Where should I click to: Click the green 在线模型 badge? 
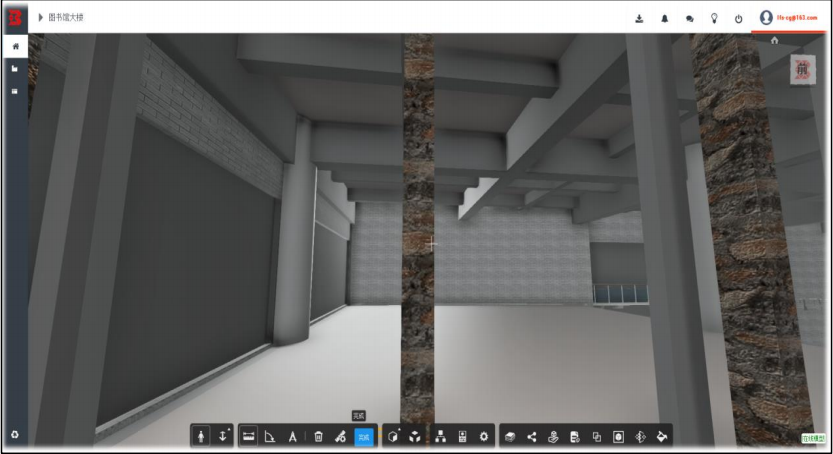point(813,438)
